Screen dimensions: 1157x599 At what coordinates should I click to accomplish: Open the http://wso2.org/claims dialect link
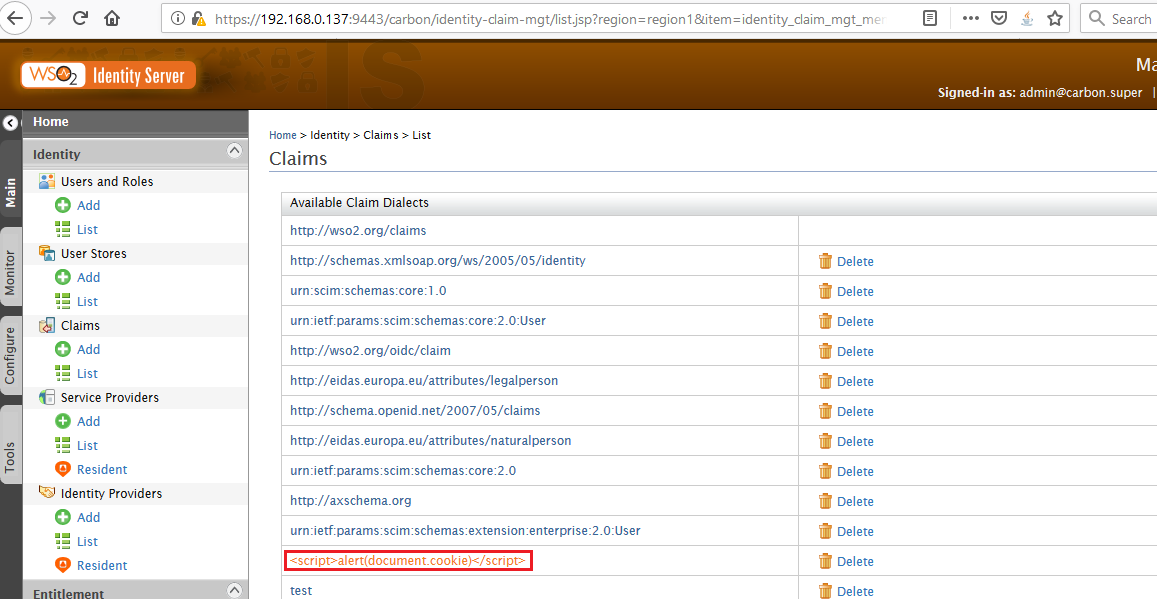[358, 230]
